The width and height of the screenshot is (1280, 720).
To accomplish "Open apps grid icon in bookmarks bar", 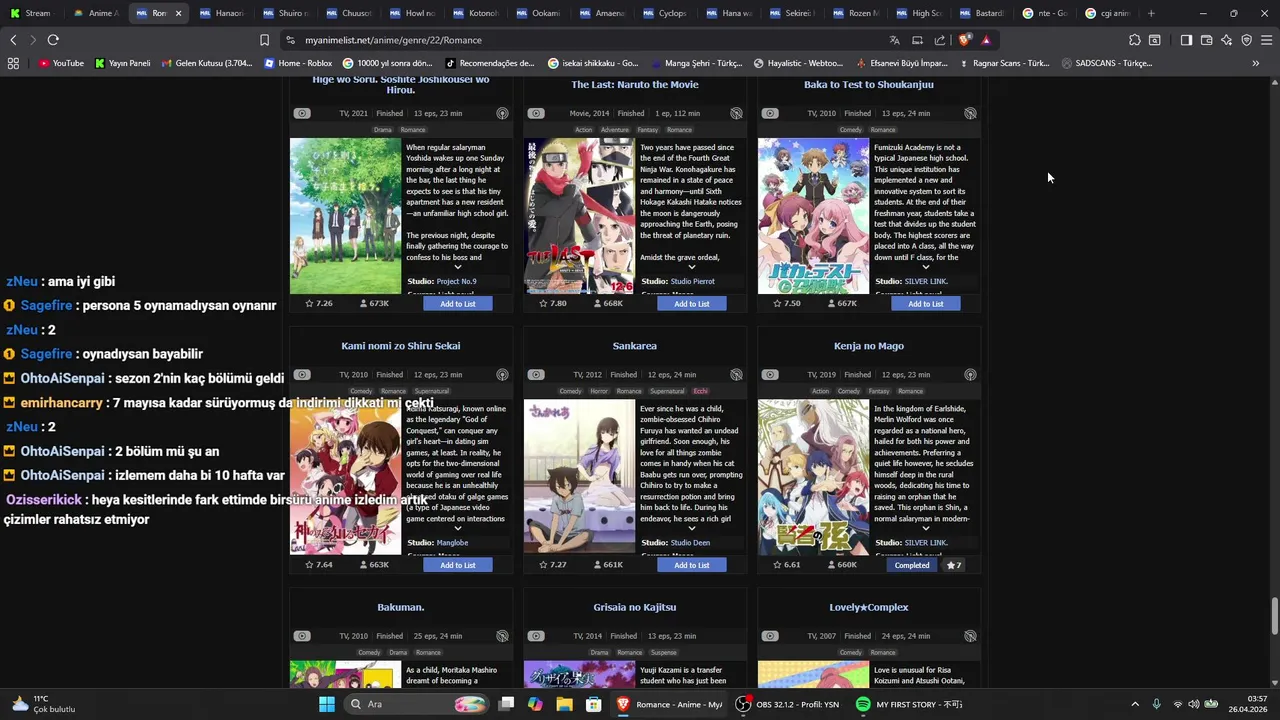I will pos(13,63).
